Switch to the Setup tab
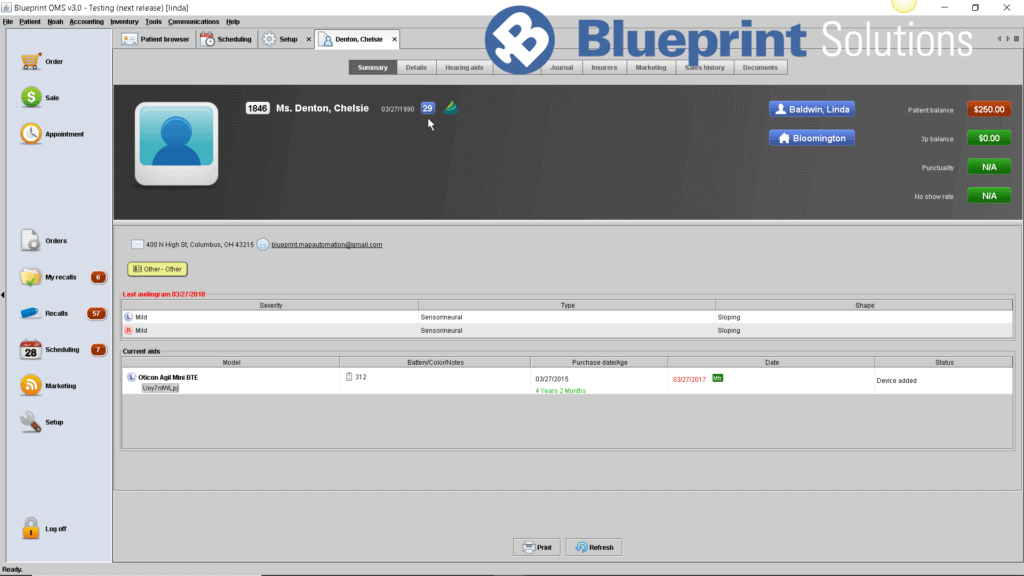Image resolution: width=1024 pixels, height=576 pixels. point(281,39)
